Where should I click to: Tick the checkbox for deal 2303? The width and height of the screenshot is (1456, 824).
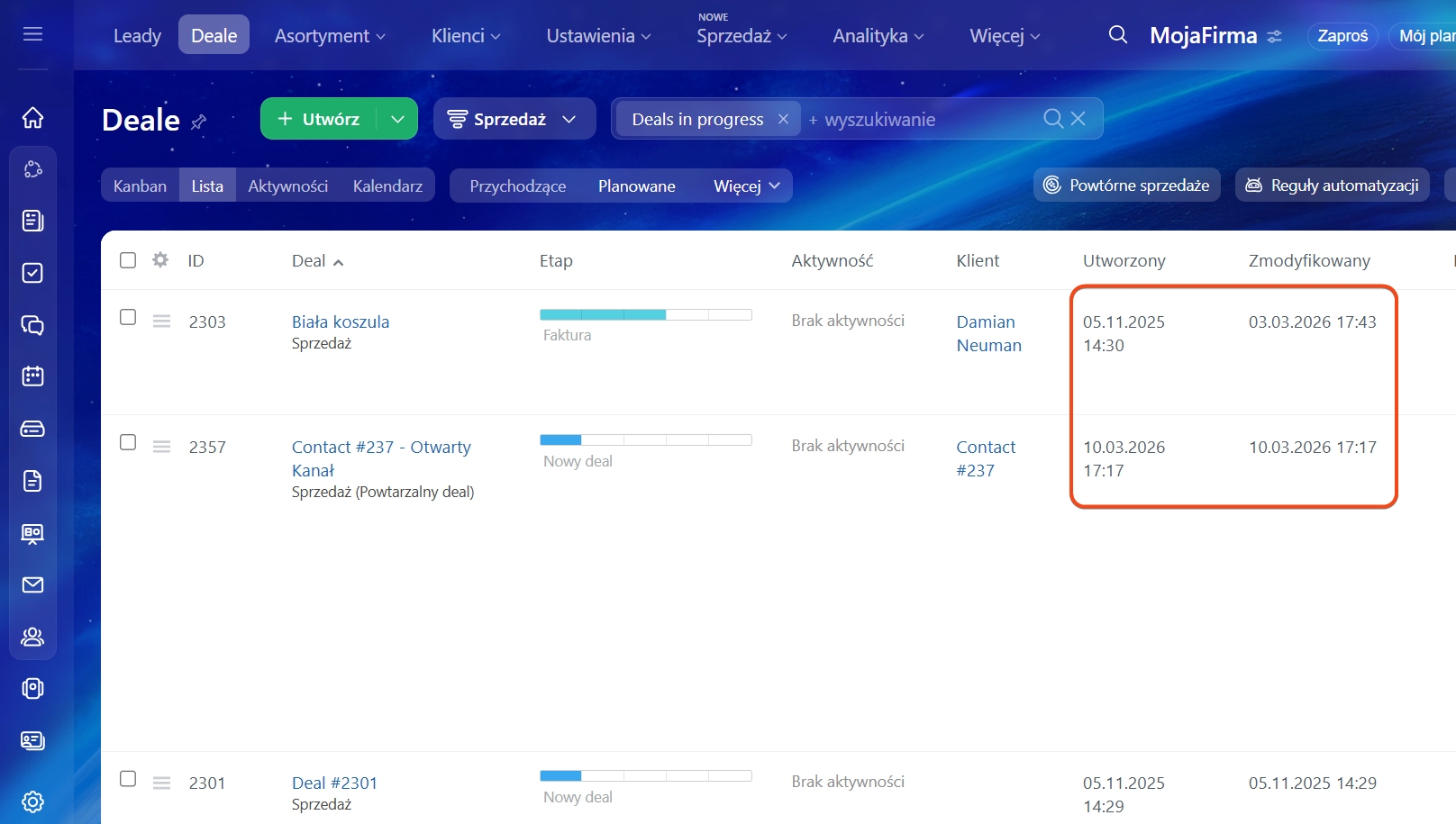point(128,317)
